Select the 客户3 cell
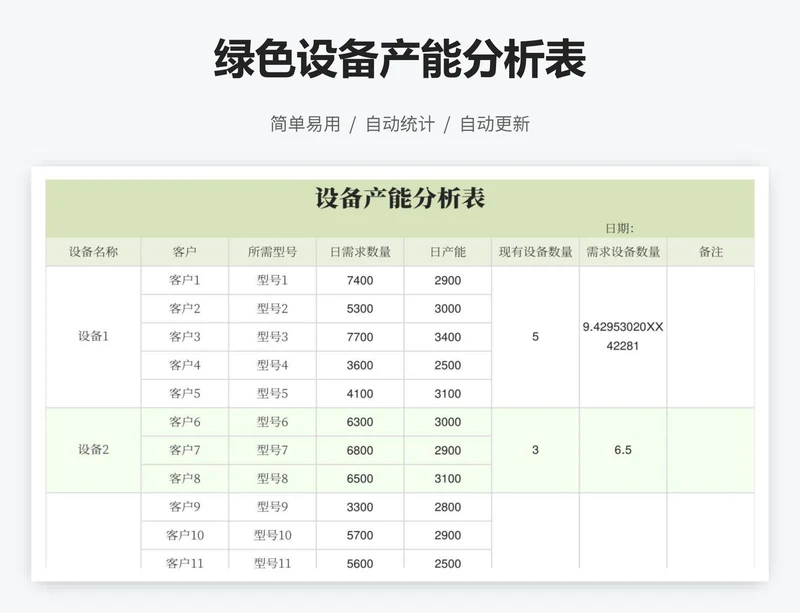 [x=185, y=337]
